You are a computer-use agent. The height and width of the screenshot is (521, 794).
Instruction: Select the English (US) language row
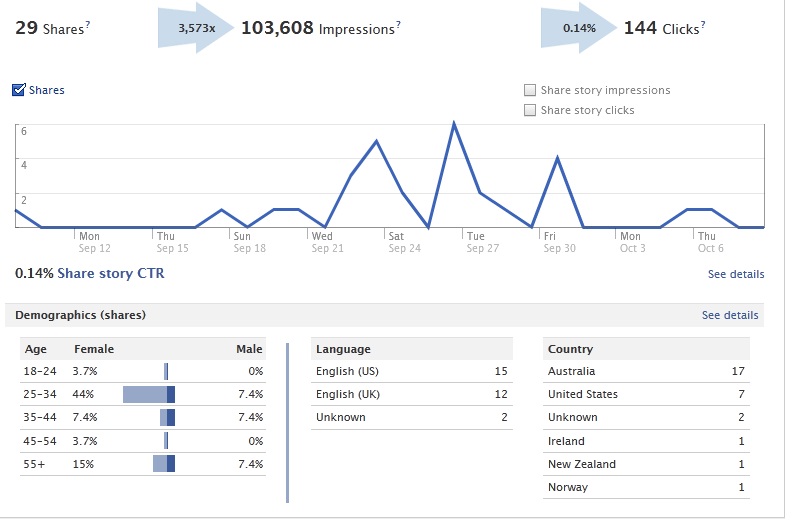(x=411, y=371)
